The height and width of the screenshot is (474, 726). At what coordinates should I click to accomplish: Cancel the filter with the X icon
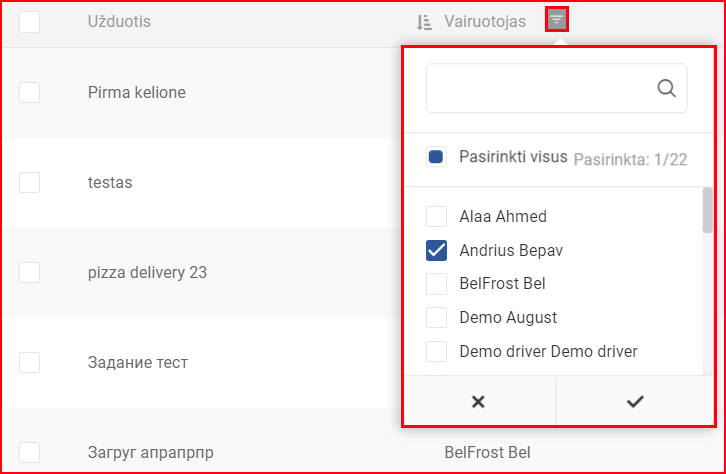(479, 401)
